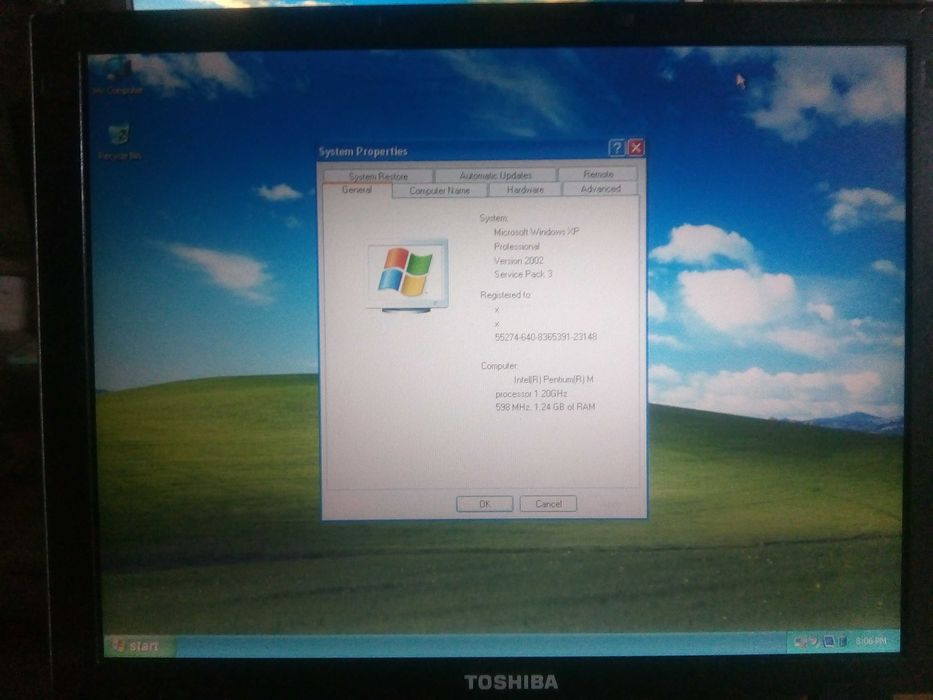Open the Start menu

click(x=139, y=645)
